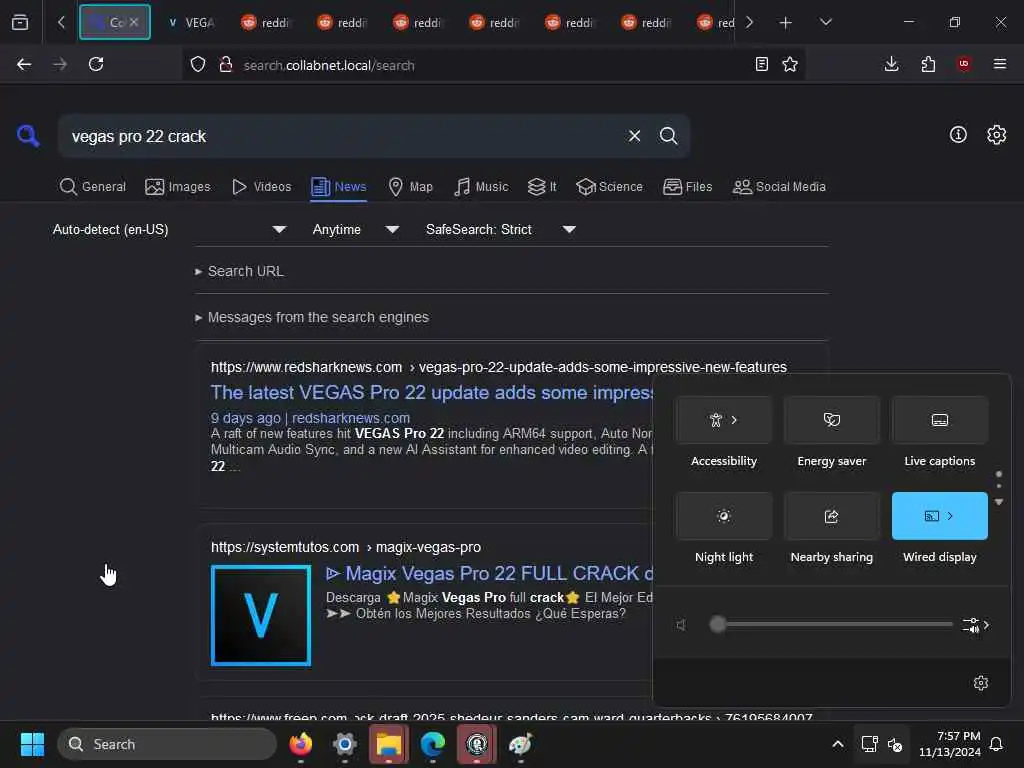Open the systemtutos.com magix-vegas-pro URL link
This screenshot has height=768, width=1024.
tap(345, 547)
